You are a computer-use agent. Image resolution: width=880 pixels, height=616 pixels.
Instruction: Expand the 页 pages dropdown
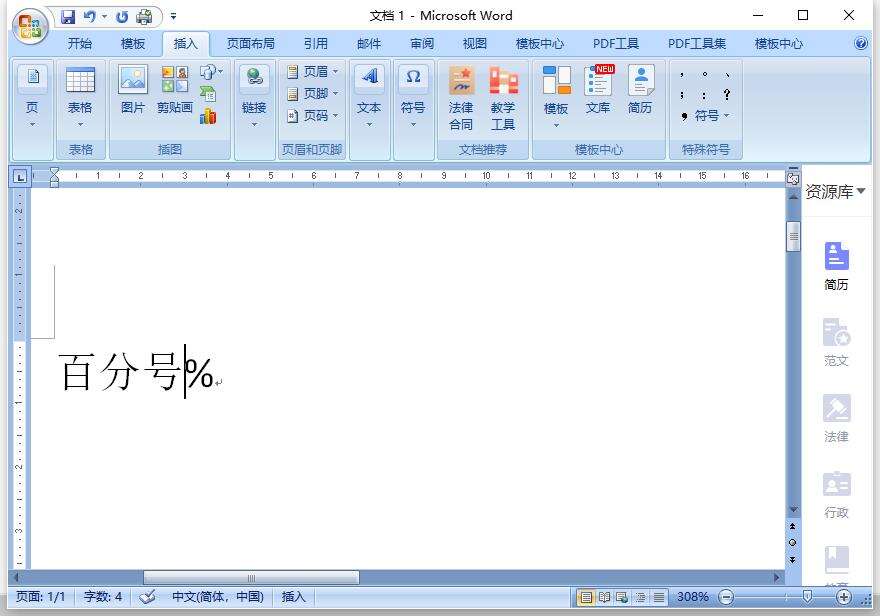(33, 124)
